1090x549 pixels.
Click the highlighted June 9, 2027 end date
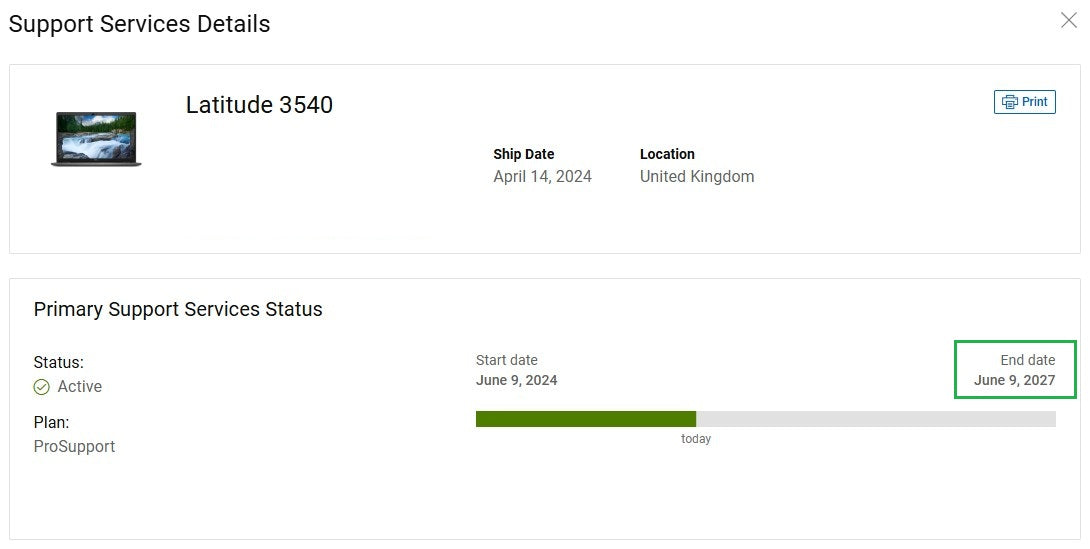[x=1014, y=380]
